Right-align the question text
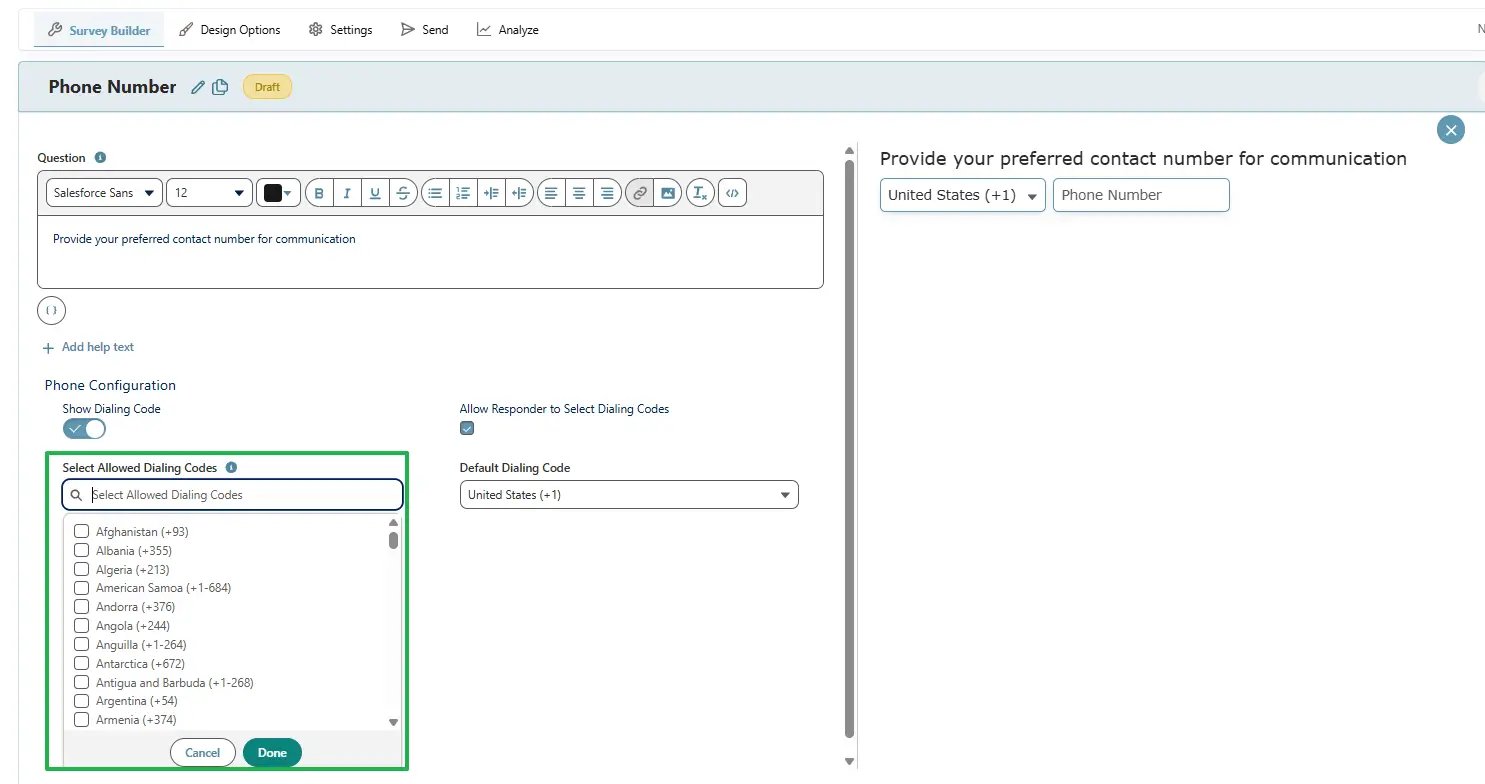Screen dimensions: 1485x784 pos(607,193)
